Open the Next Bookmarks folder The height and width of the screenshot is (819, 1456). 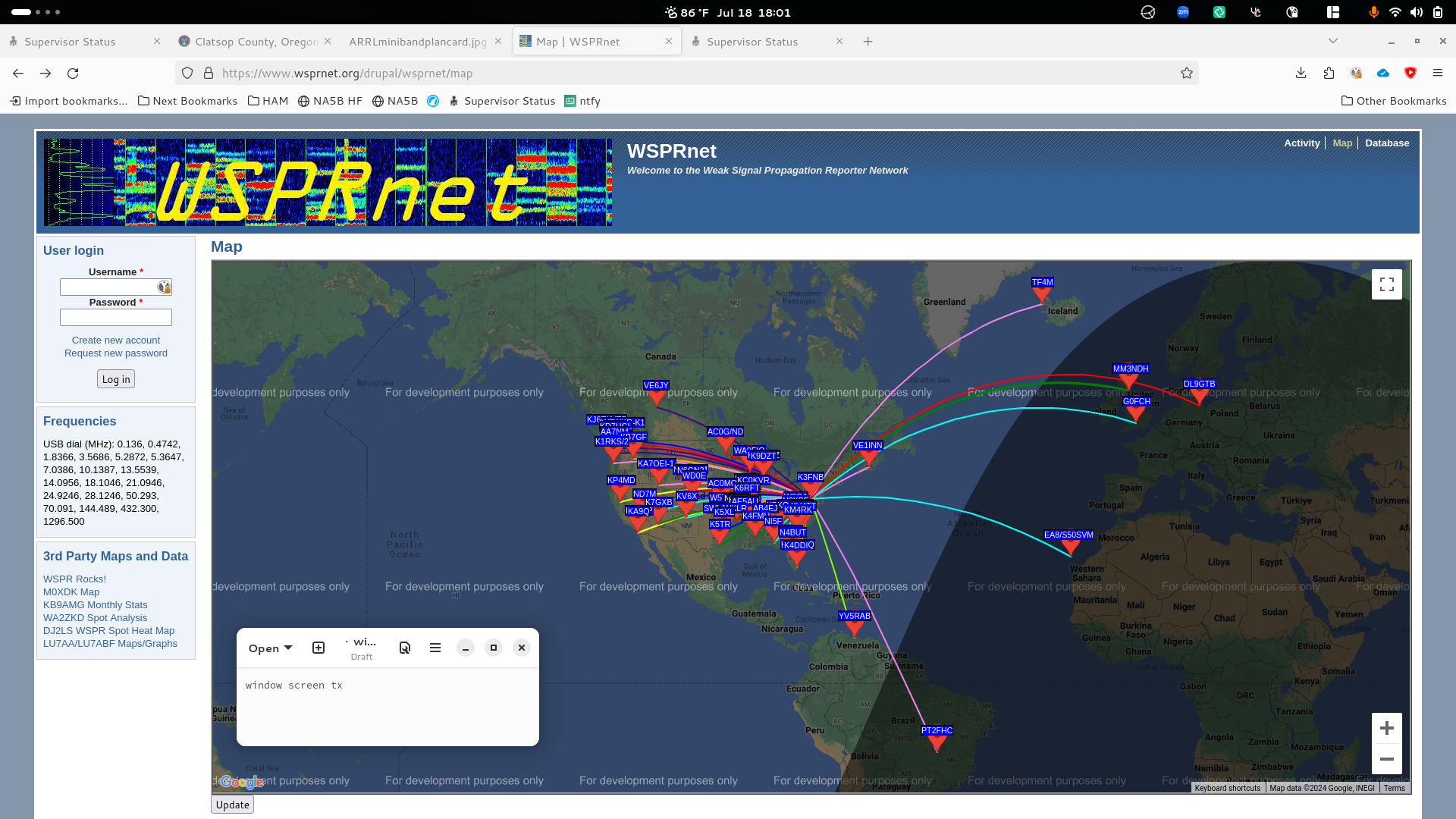coord(187,101)
